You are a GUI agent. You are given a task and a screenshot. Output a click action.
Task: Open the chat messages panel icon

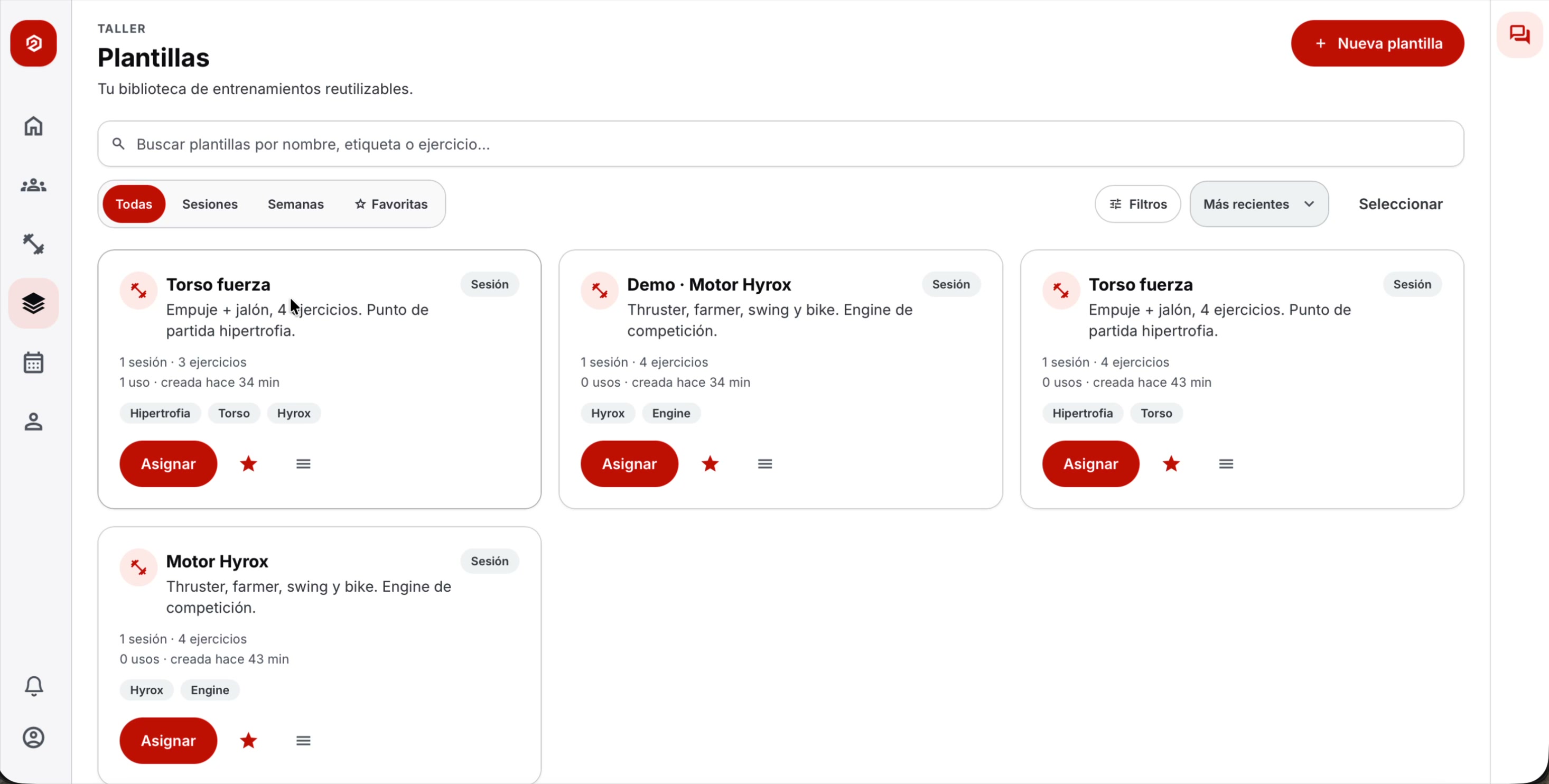[x=1519, y=35]
